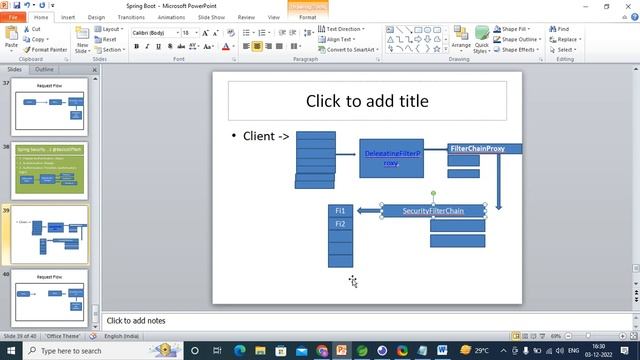Decrease font size with the shrink font icon

[216, 33]
